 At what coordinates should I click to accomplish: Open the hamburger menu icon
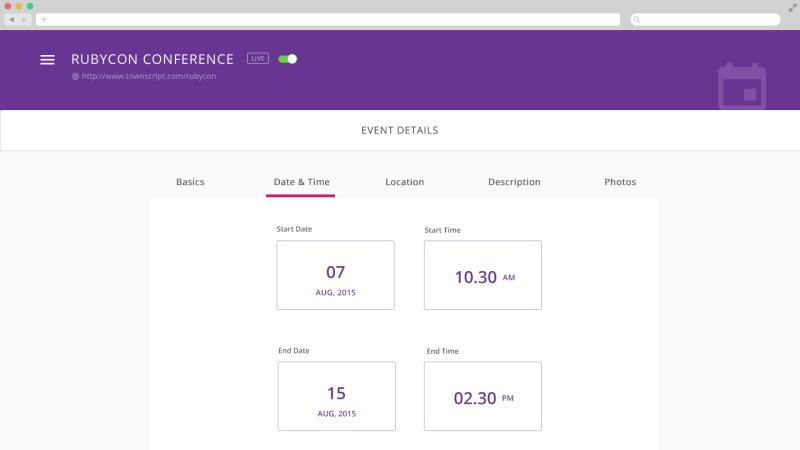click(47, 60)
